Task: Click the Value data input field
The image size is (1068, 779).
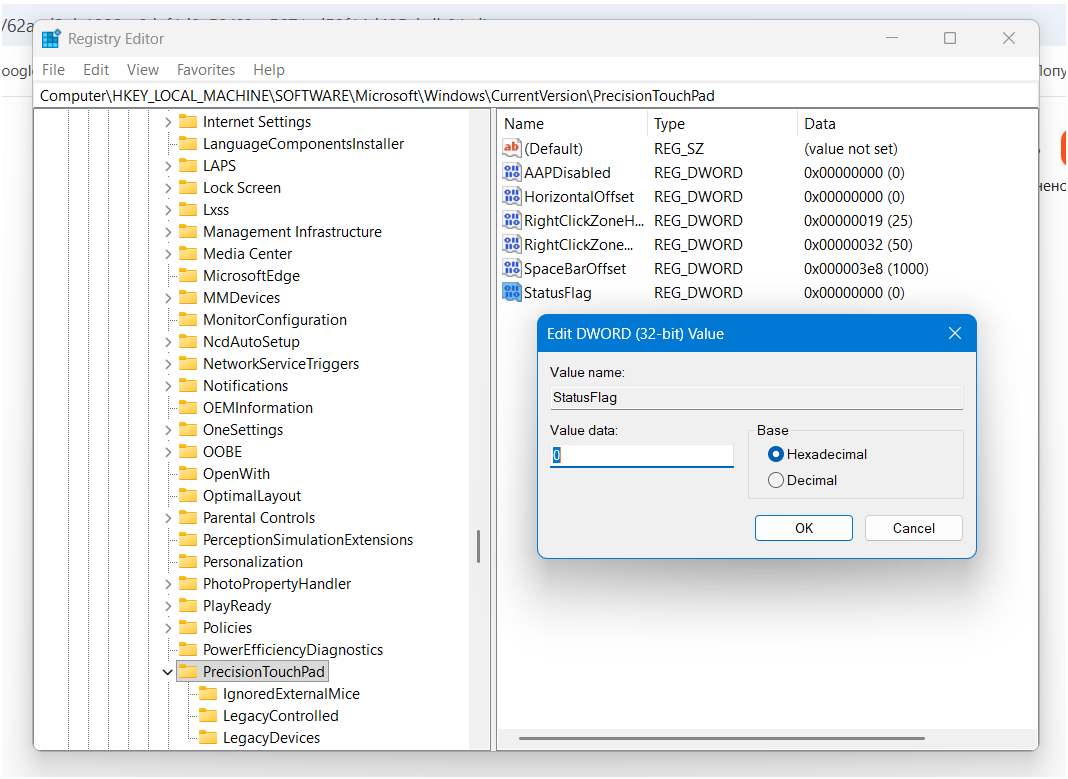Action: point(642,456)
